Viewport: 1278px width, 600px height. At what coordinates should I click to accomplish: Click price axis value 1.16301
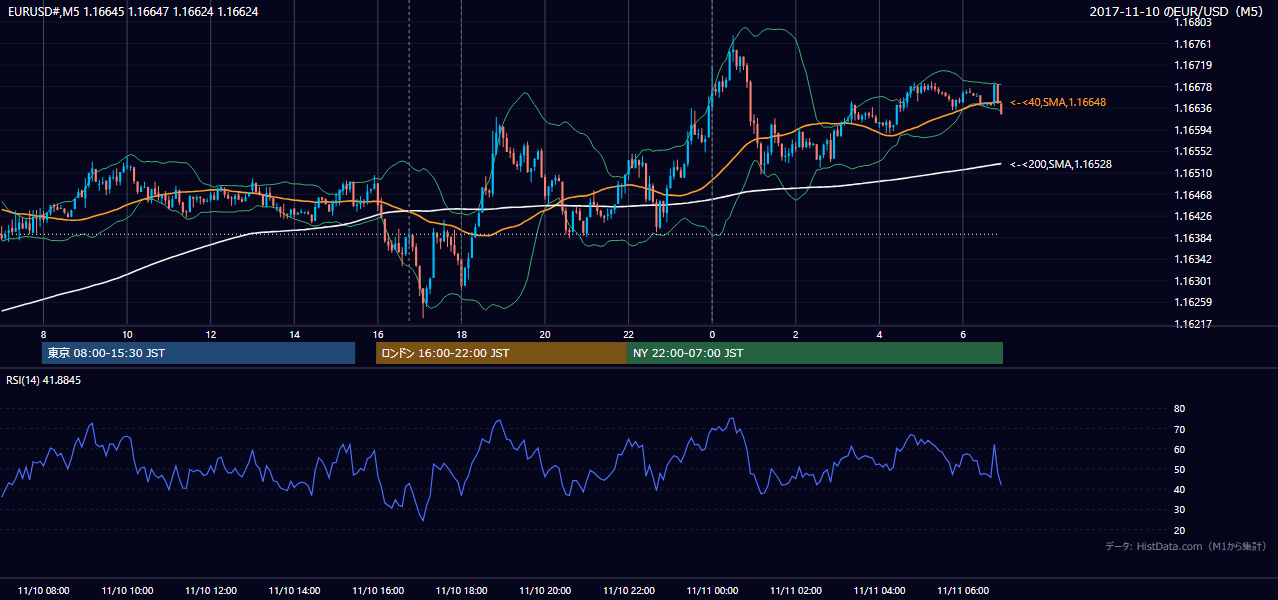[1193, 281]
